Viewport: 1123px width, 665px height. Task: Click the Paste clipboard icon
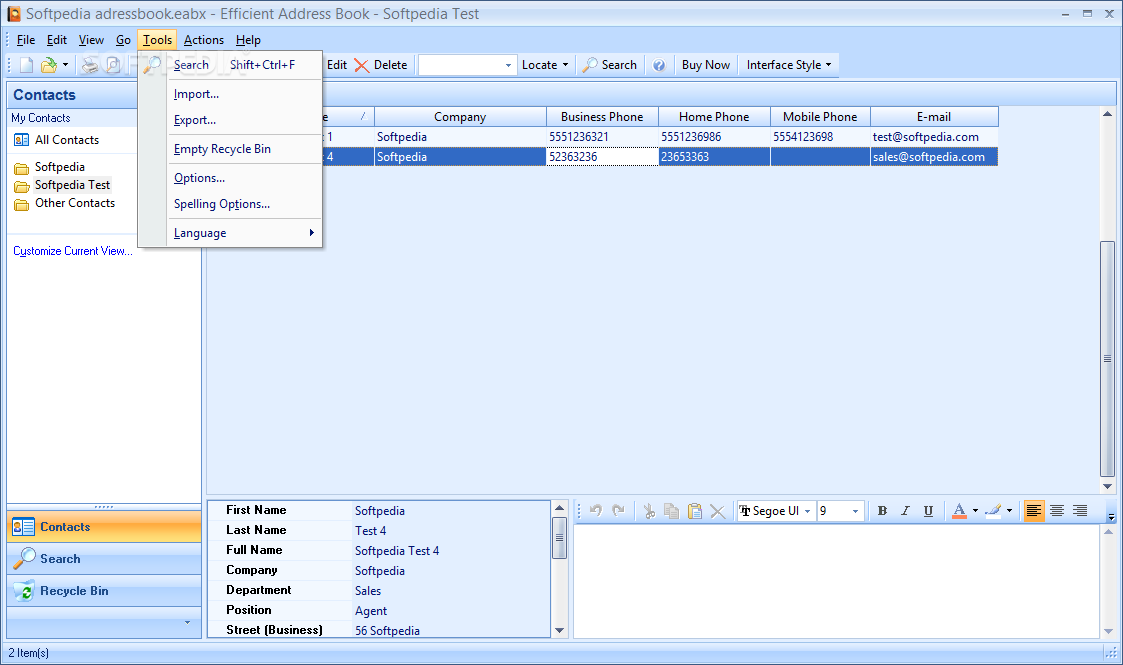(695, 511)
